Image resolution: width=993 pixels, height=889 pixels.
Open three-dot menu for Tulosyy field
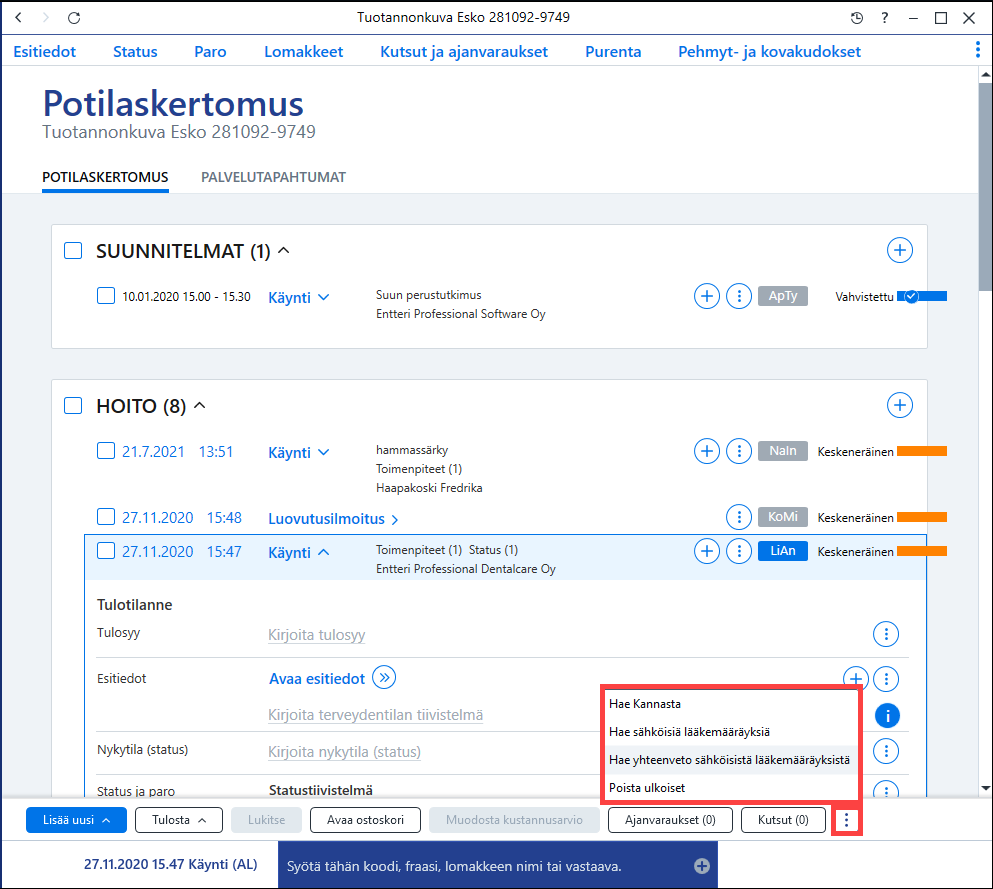point(886,634)
